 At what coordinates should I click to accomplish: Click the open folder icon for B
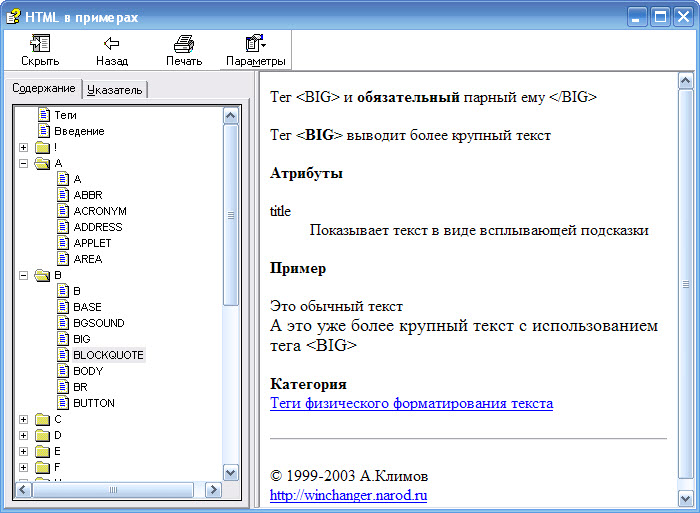[42, 275]
